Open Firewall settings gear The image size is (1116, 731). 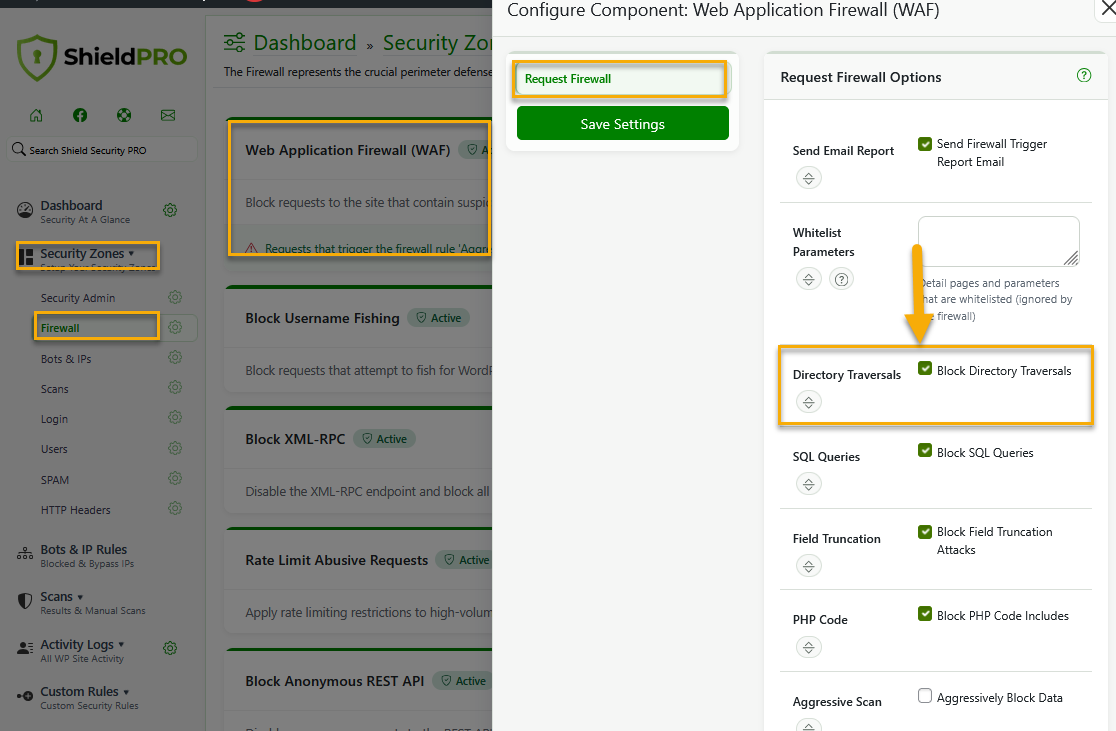[175, 327]
